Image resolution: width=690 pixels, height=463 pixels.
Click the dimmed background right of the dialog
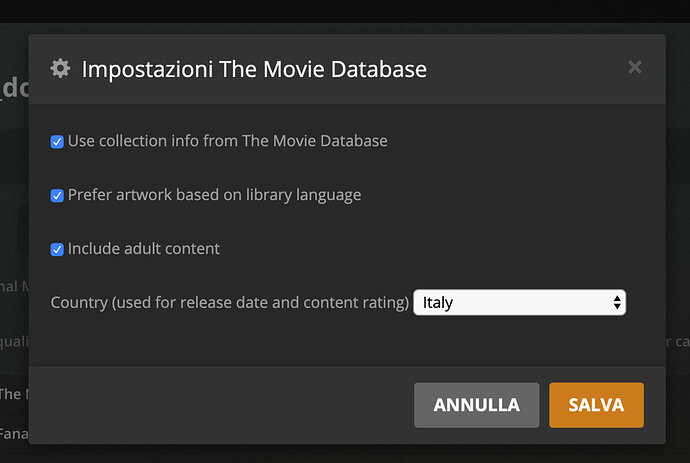pyautogui.click(x=678, y=250)
